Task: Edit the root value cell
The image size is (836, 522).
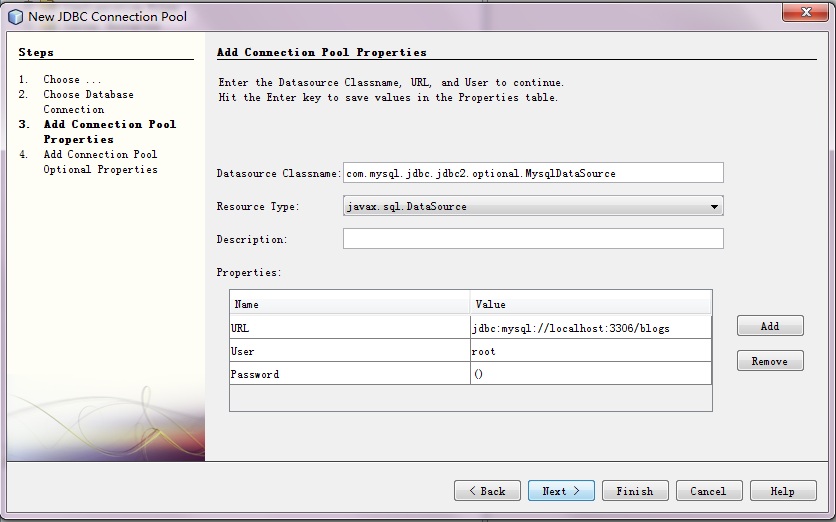Action: [591, 351]
